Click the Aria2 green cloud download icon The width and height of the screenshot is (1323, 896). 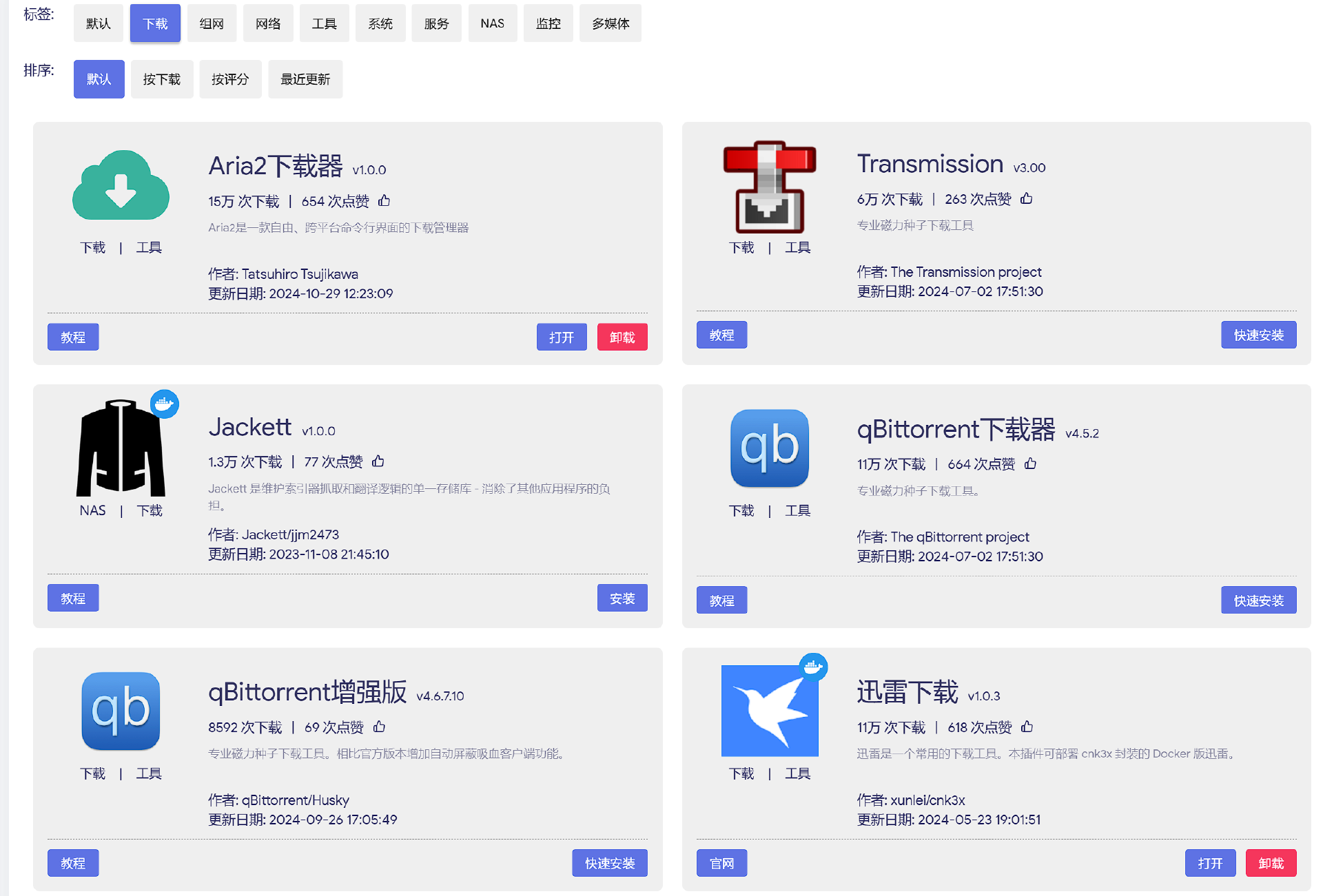(121, 185)
